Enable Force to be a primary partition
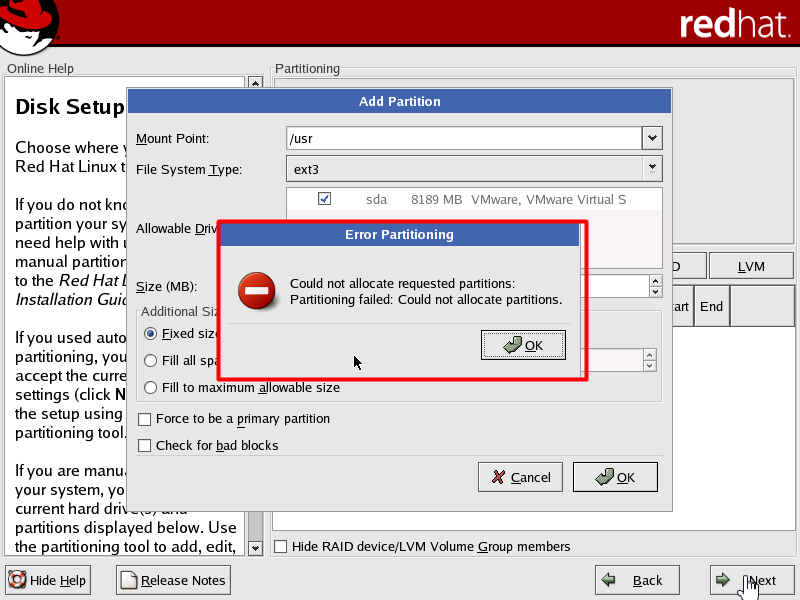 pos(144,419)
